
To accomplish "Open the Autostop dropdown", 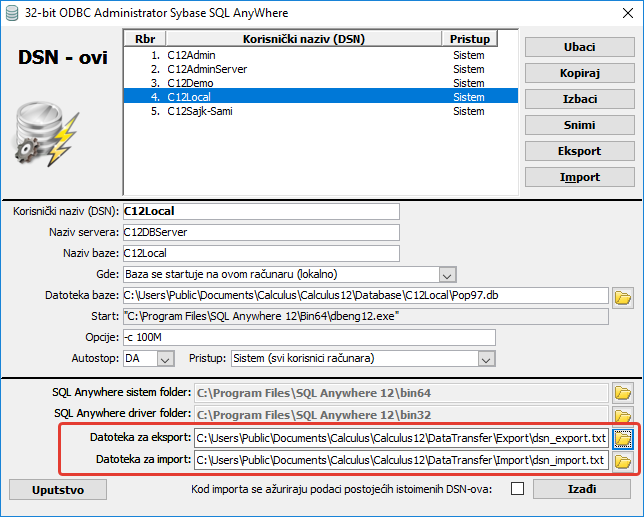I will click(166, 358).
